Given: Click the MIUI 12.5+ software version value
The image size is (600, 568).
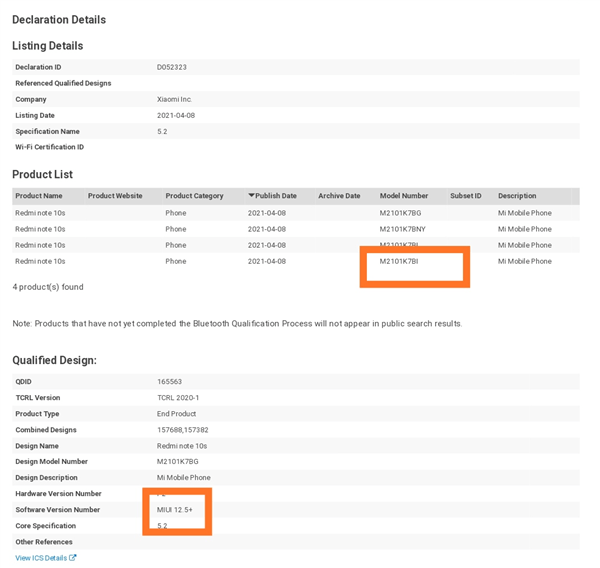Looking at the screenshot, I should [175, 510].
